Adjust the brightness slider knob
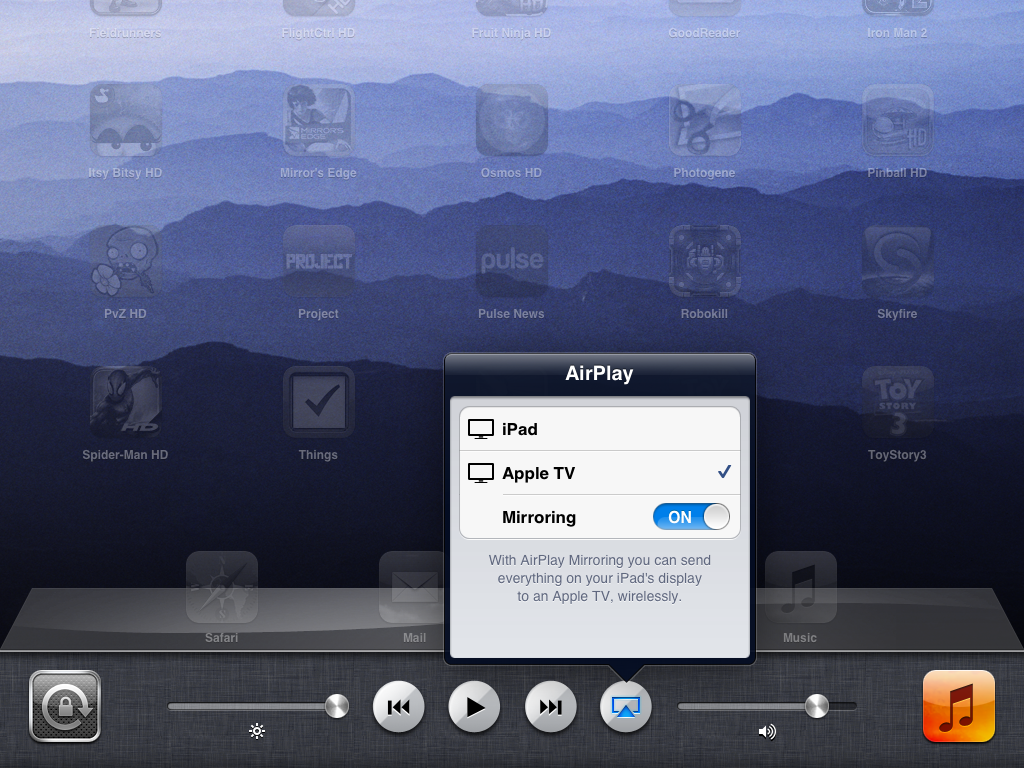Screen dimensions: 1024x768 click(336, 706)
